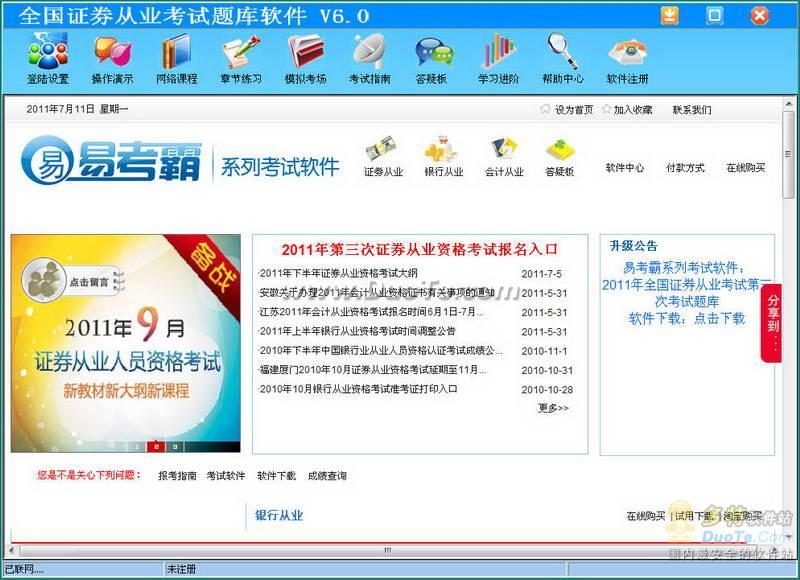Screen dimensions: 800x580
Task: Go to 软件中心 nav item
Action: [624, 168]
